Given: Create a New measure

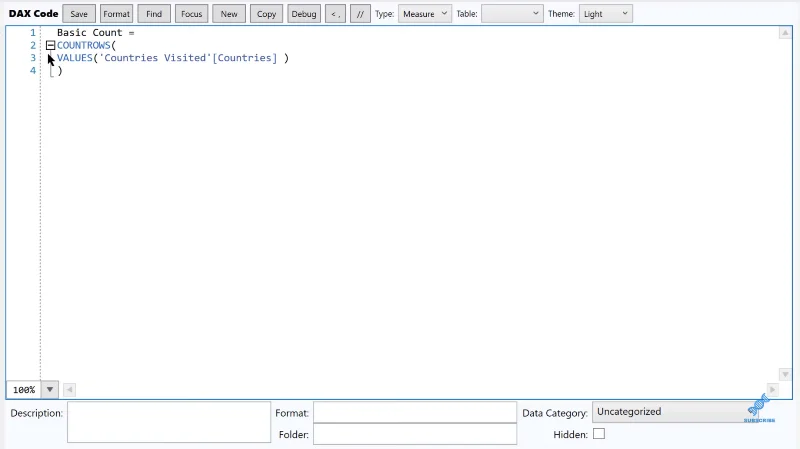Looking at the screenshot, I should click(x=229, y=14).
